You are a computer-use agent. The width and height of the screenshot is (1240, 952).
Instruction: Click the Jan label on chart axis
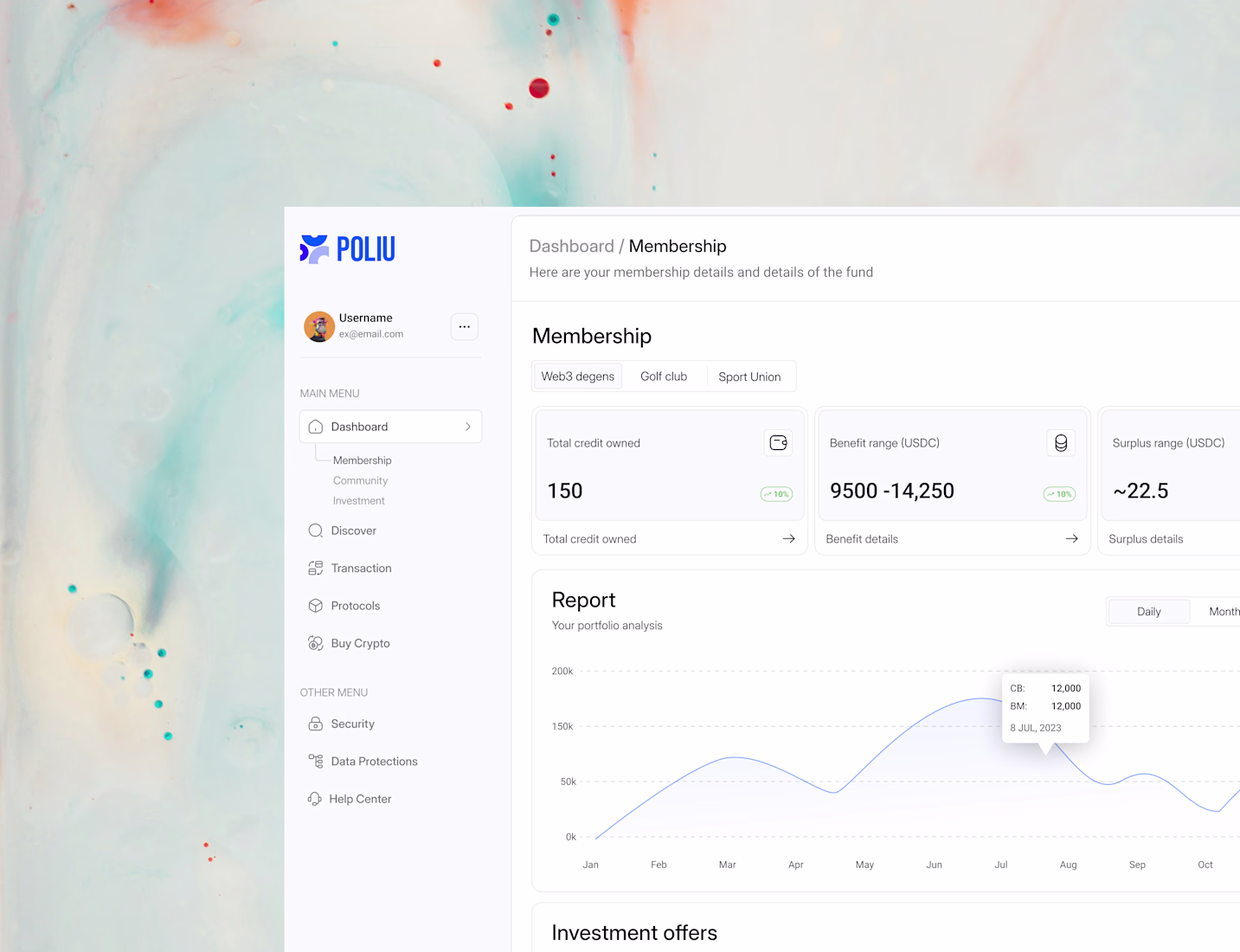(x=591, y=865)
